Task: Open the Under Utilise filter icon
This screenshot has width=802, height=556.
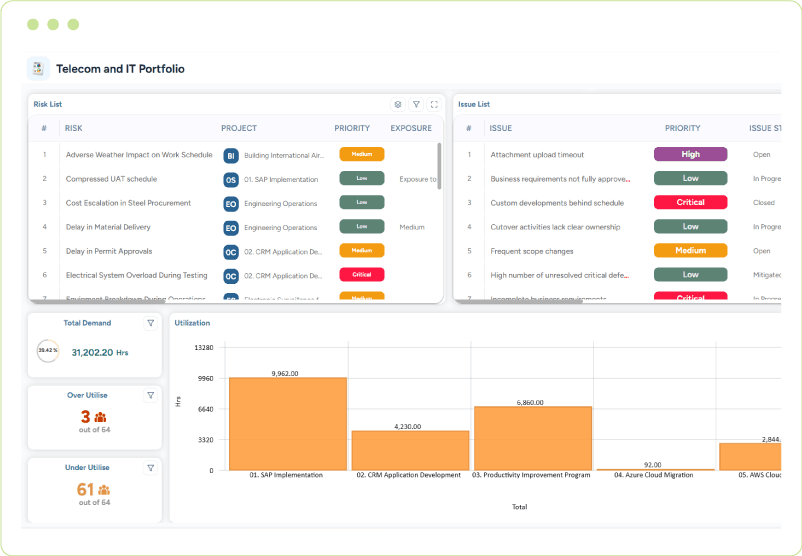Action: [151, 468]
